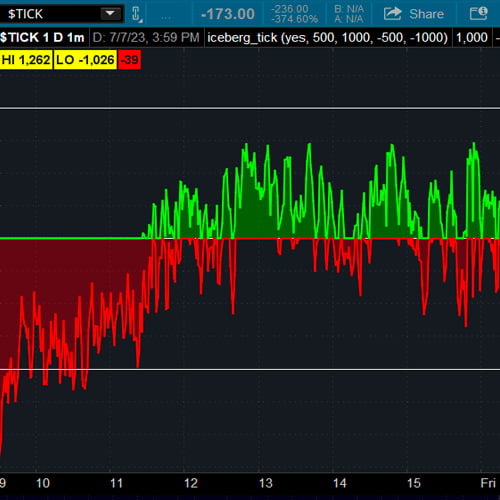Click the yellow HI 1,262 label
The height and width of the screenshot is (500, 500).
pyautogui.click(x=26, y=60)
